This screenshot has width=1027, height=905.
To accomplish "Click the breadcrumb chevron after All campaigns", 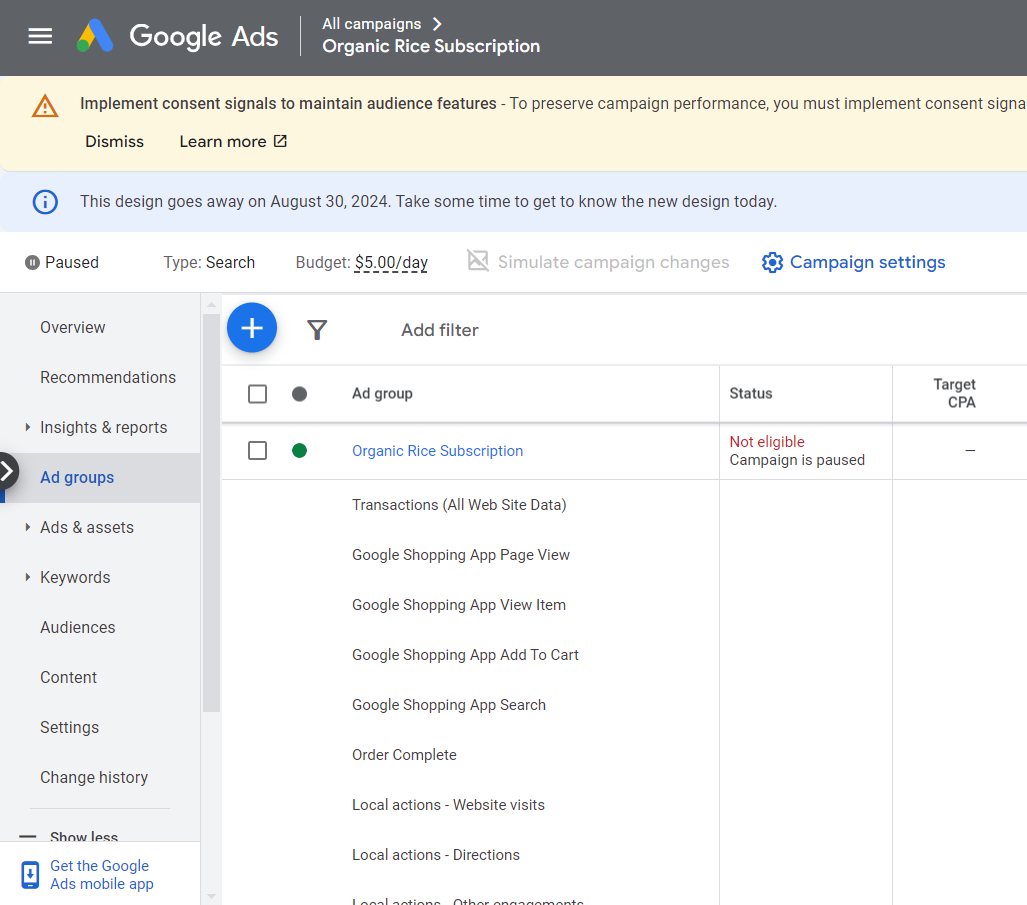I will [x=437, y=24].
